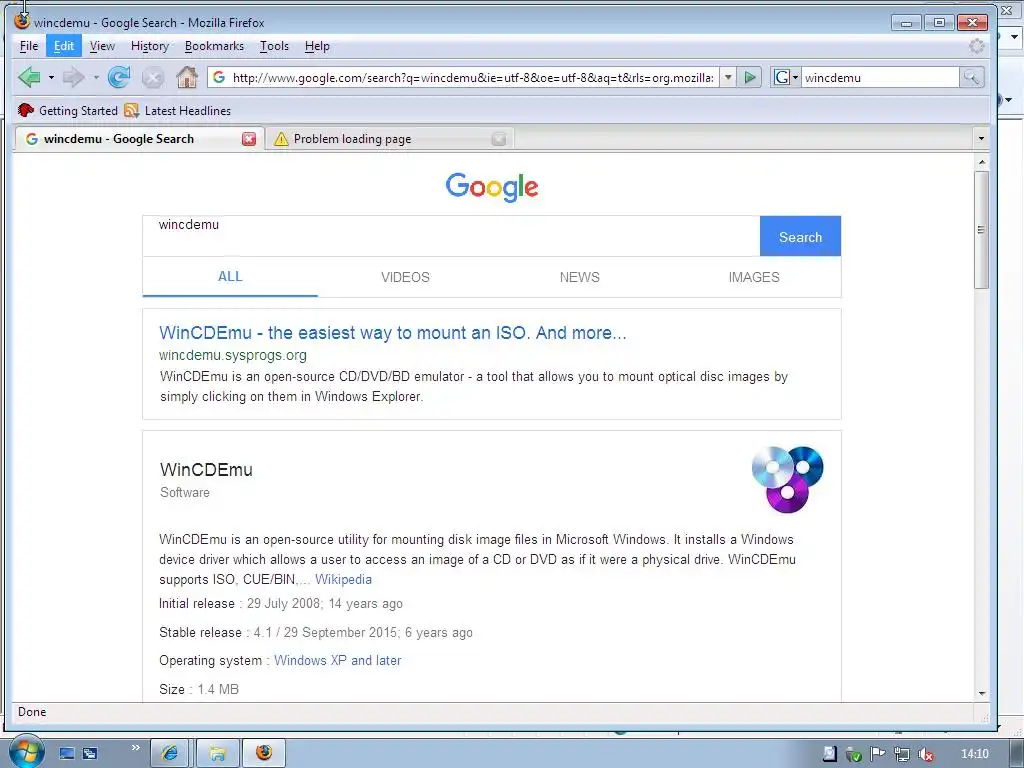Click the network tray icon
This screenshot has height=768, width=1024.
tap(902, 754)
